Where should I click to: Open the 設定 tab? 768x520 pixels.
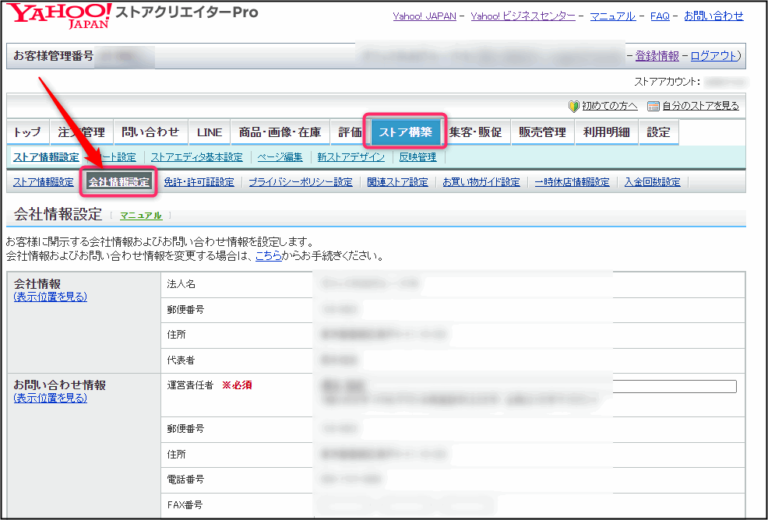coord(658,132)
